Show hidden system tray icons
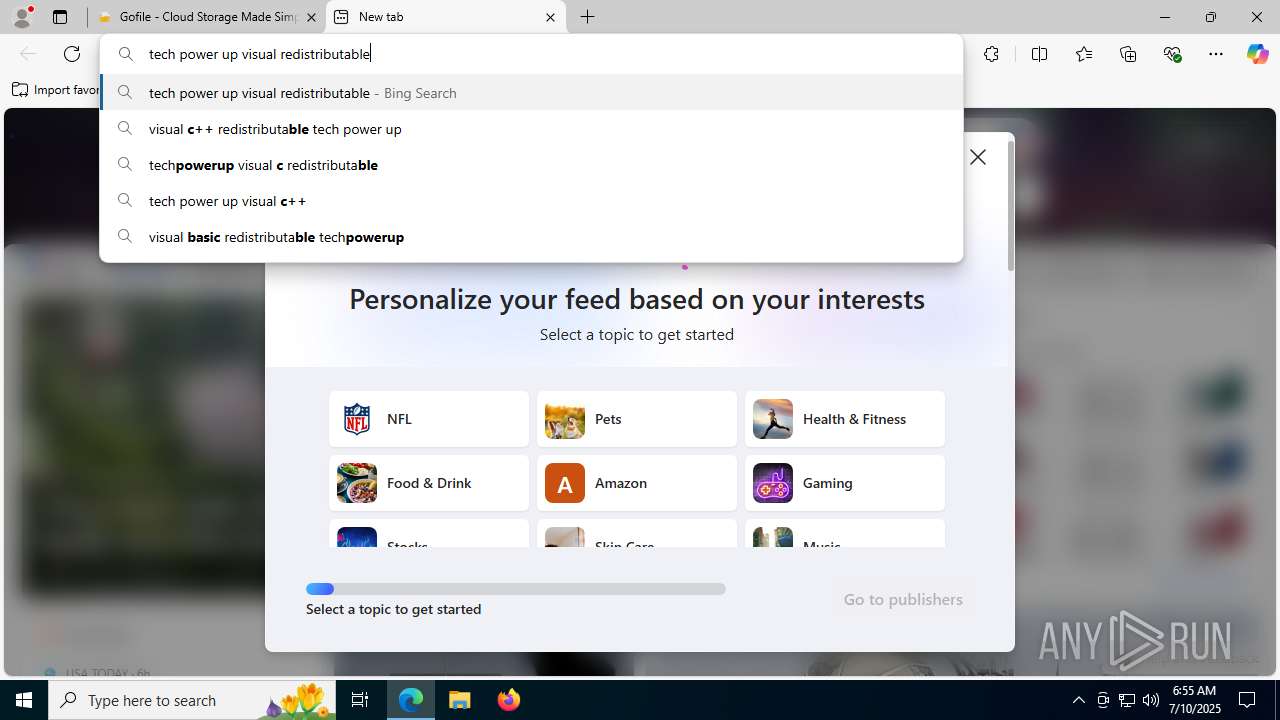This screenshot has width=1280, height=720. pos(1078,700)
